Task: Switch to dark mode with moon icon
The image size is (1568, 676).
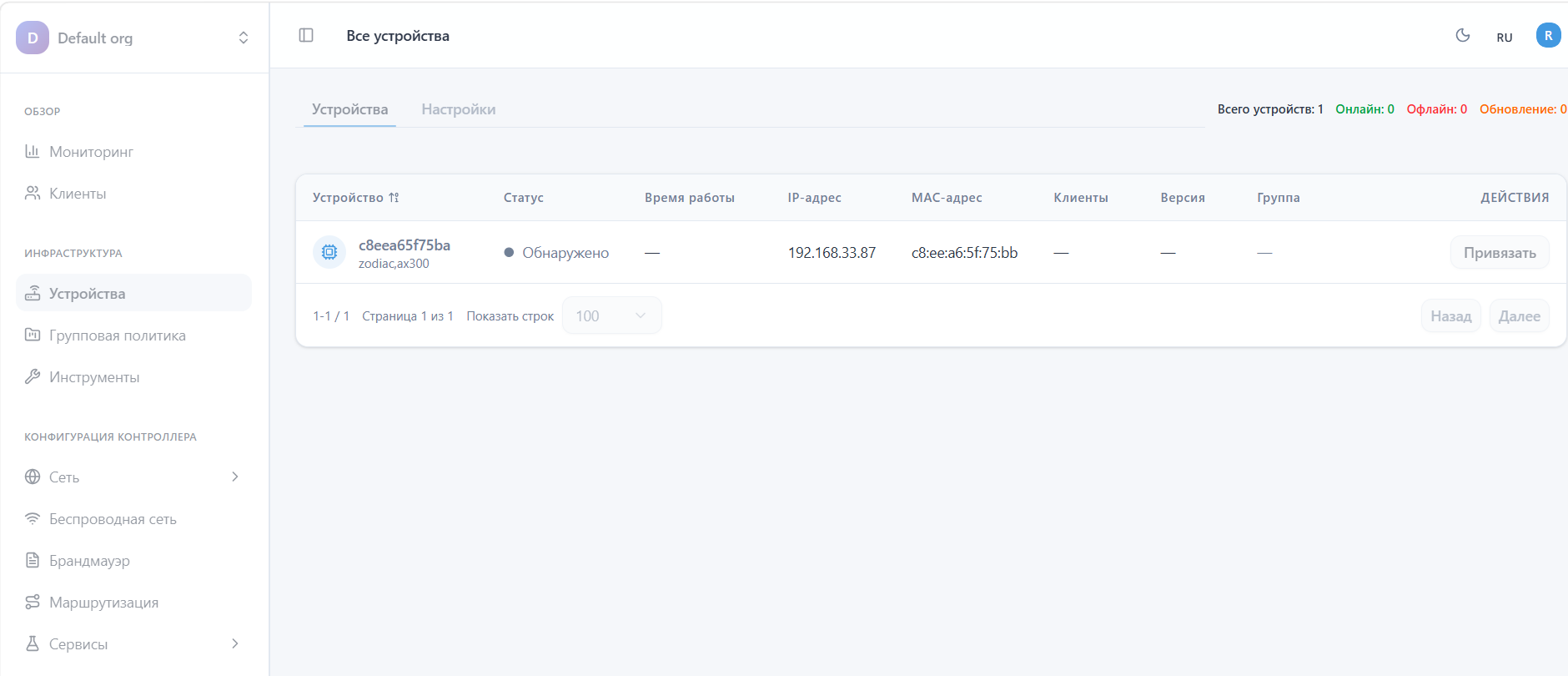Action: pyautogui.click(x=1462, y=35)
